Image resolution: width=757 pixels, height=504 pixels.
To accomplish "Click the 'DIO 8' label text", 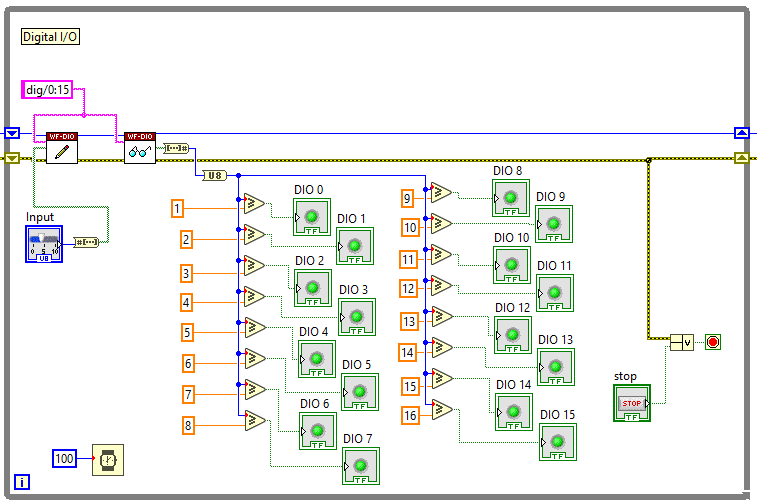I will 507,170.
